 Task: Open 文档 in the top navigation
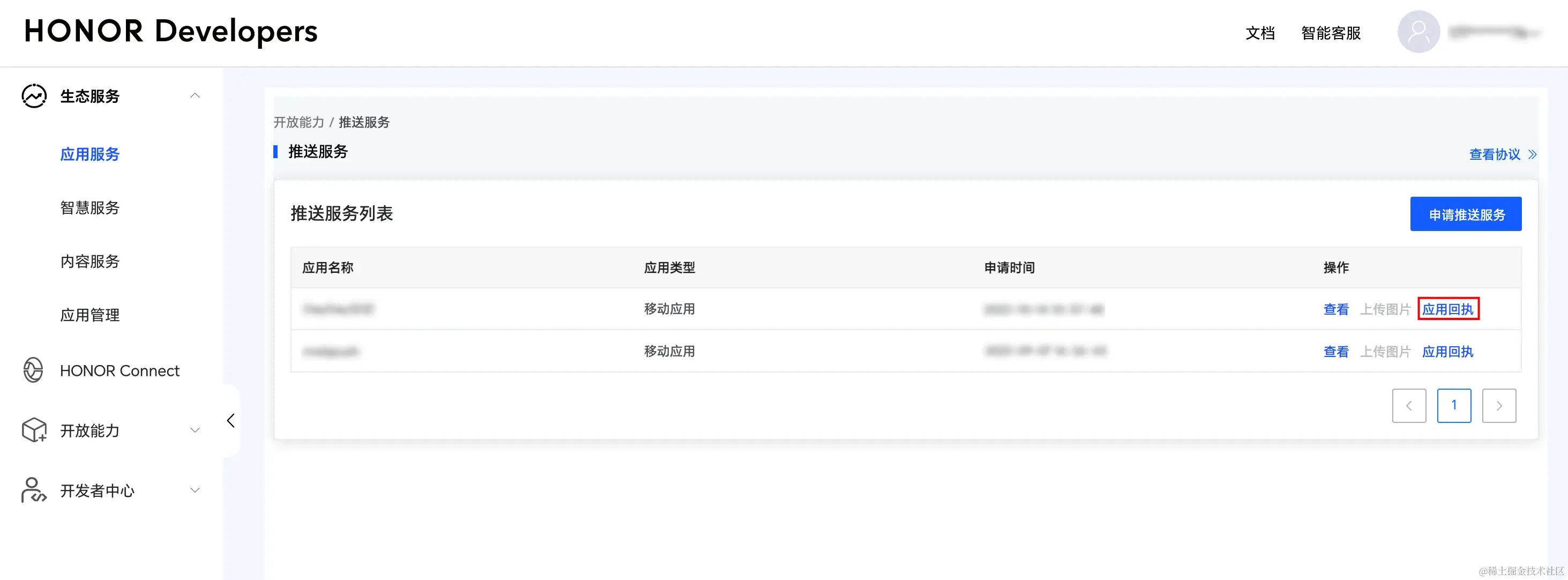click(x=1259, y=33)
